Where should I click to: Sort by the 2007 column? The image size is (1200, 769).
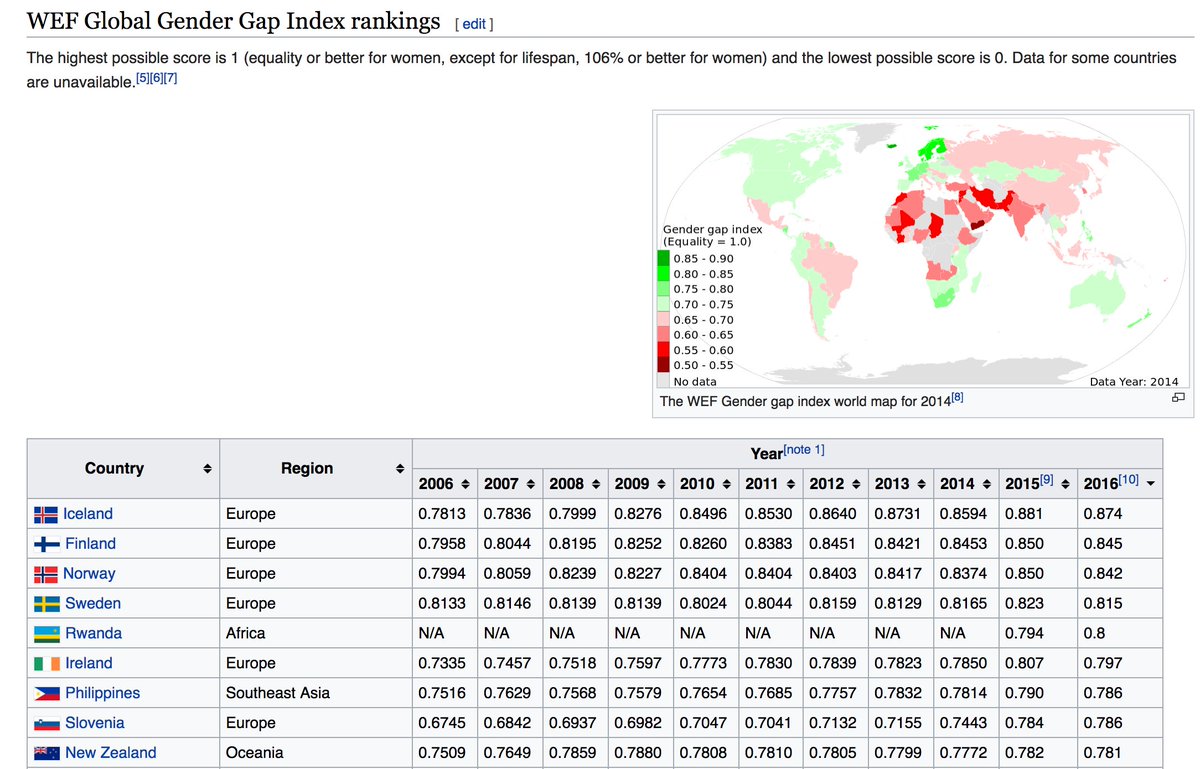click(x=530, y=484)
